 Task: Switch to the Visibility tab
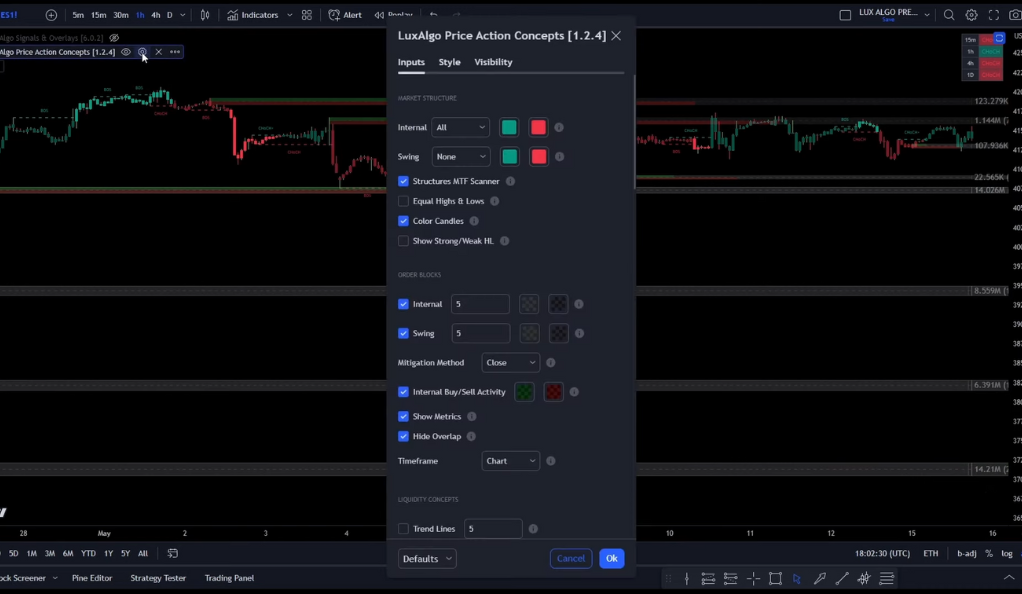click(493, 62)
